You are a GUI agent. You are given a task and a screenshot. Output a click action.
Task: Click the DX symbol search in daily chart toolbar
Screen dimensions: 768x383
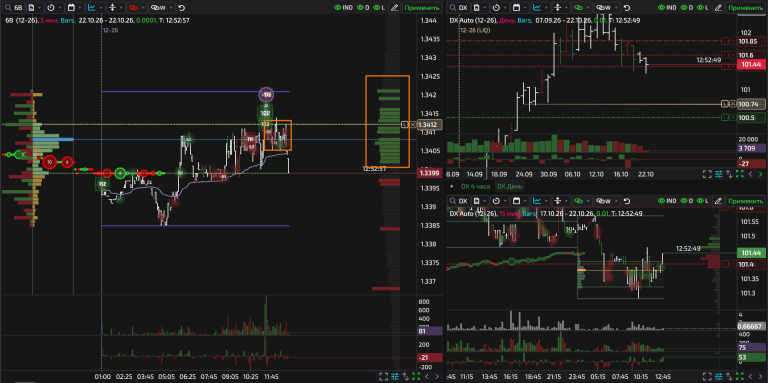pos(458,8)
